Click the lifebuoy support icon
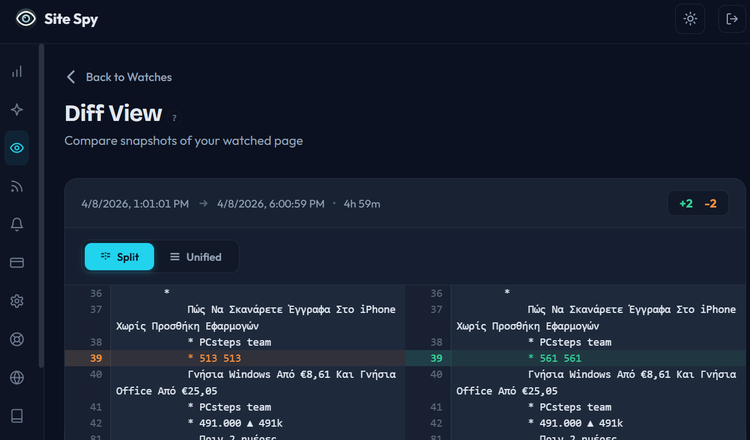This screenshot has width=750, height=440. [x=16, y=339]
